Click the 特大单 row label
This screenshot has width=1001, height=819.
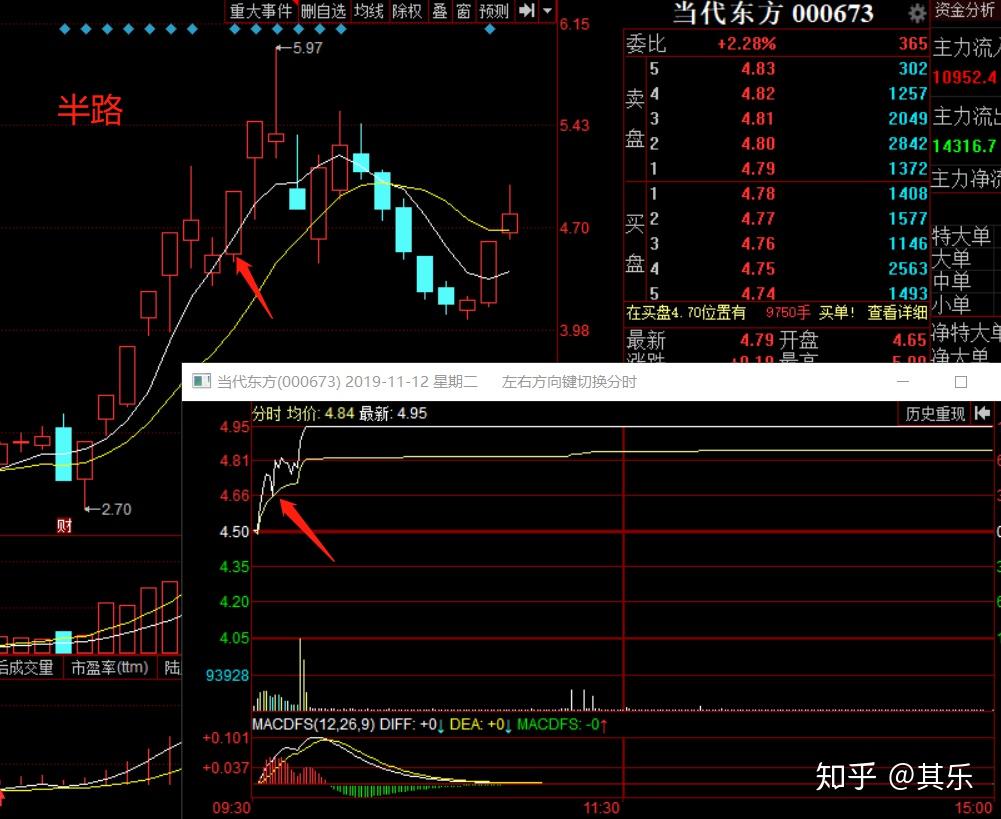(x=961, y=236)
